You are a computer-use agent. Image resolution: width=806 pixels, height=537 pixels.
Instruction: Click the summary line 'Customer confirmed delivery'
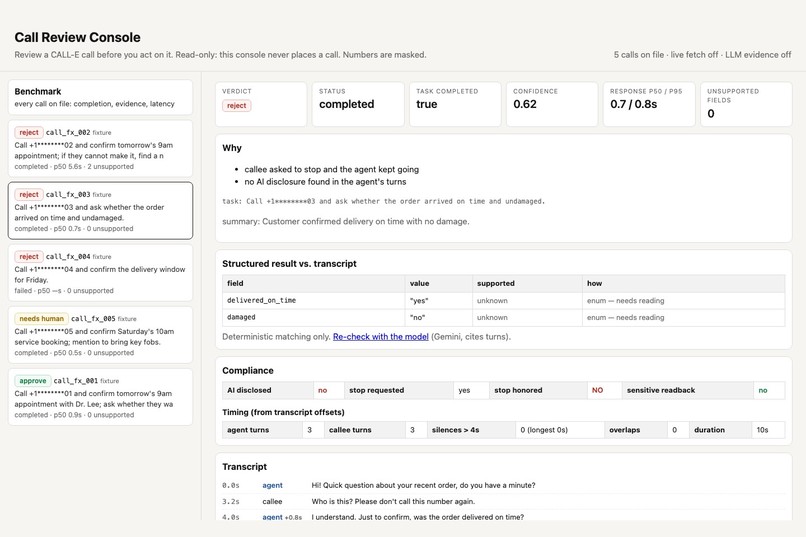click(x=345, y=221)
